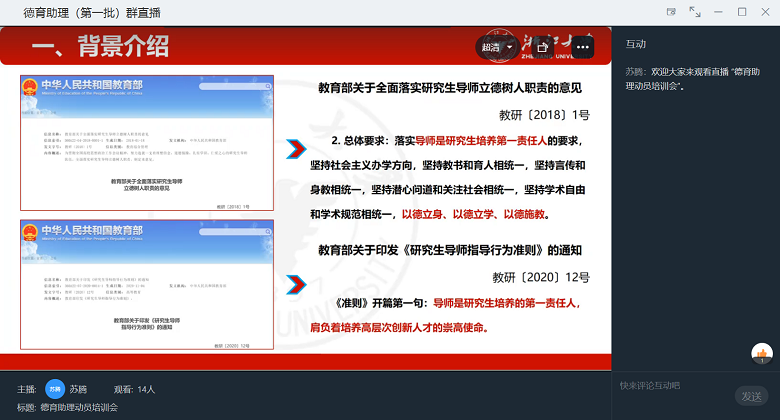The height and width of the screenshot is (420, 780).
Task: Enter fullscreen with the expand arrows icon
Action: 695,12
